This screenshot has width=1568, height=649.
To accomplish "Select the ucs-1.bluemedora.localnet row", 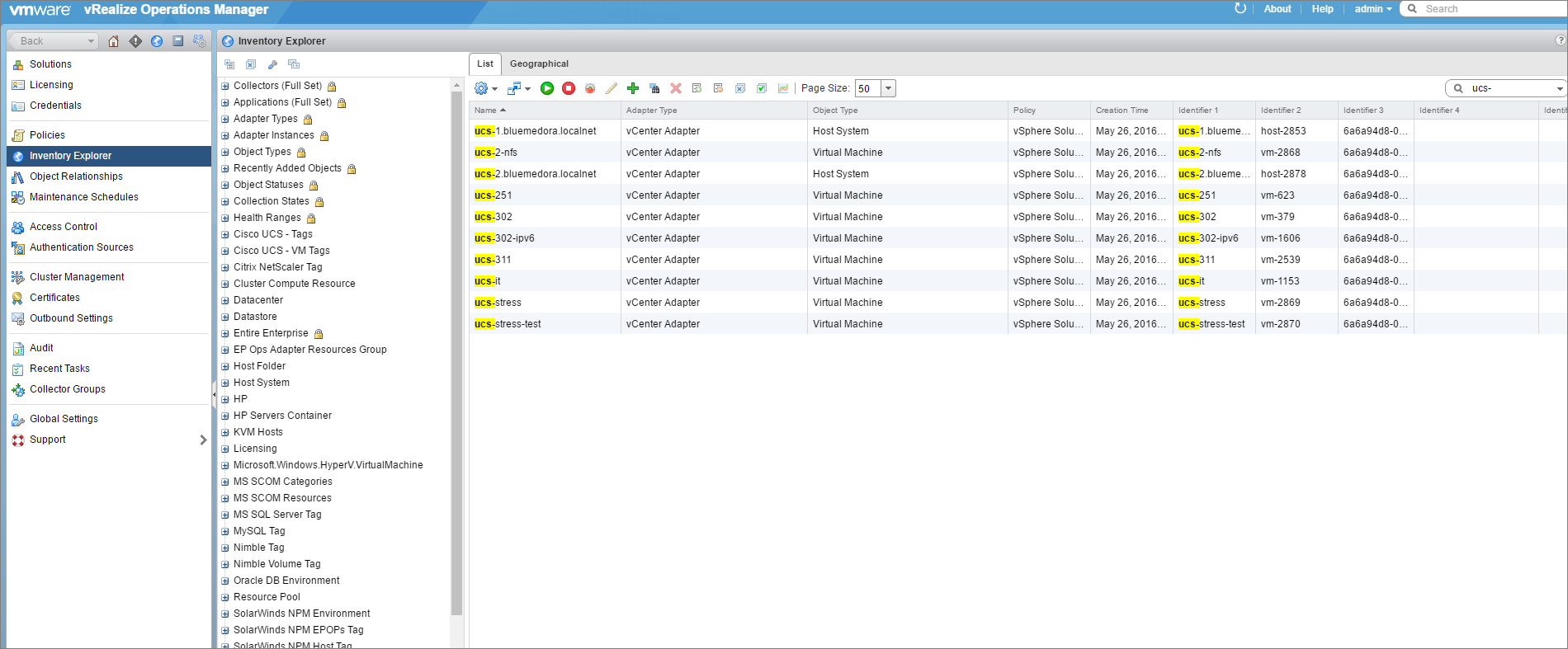I will [x=1018, y=131].
